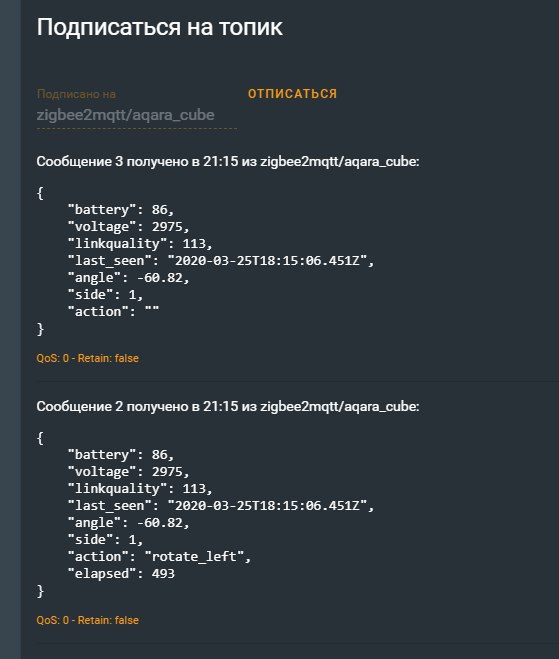The width and height of the screenshot is (559, 659).
Task: Click the QoS Retain line under message 3
Action: click(87, 358)
